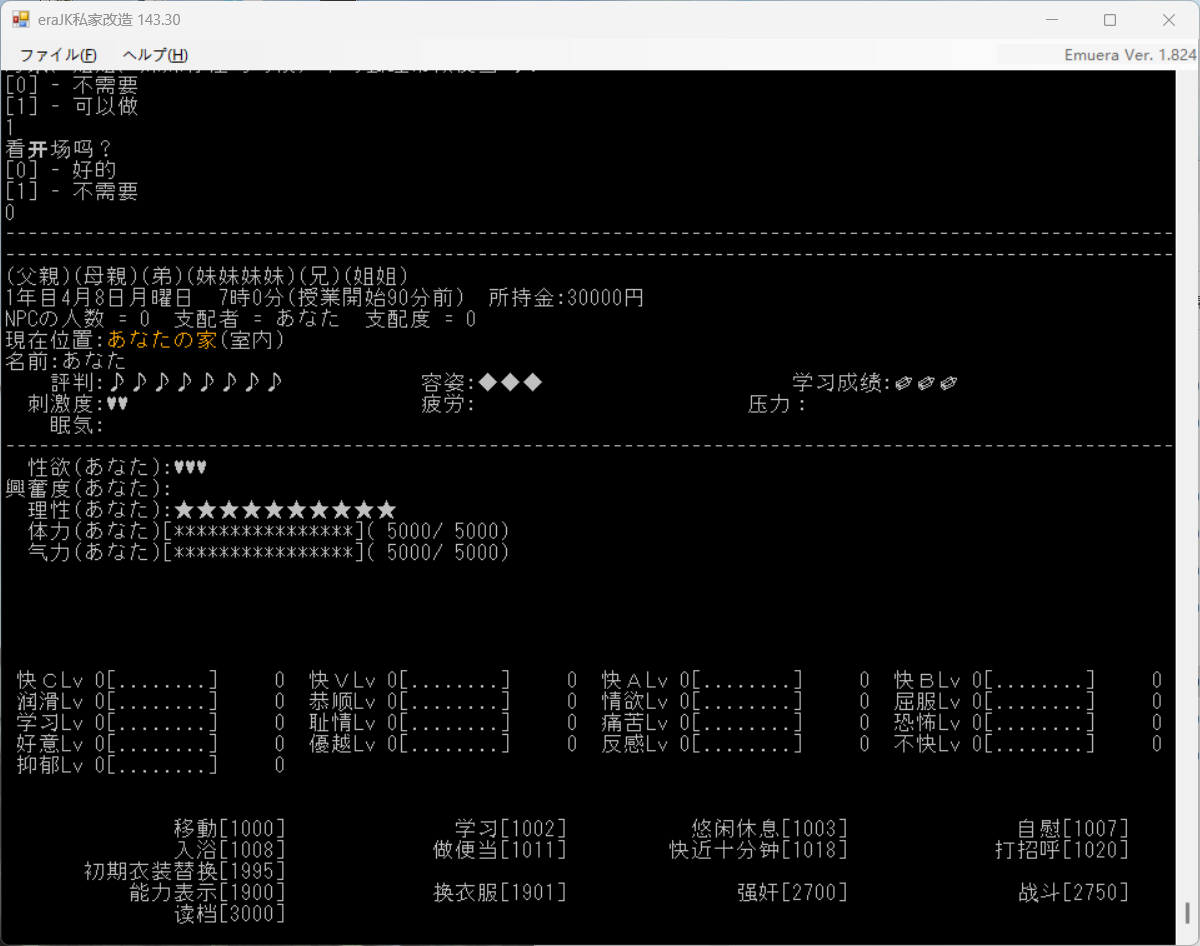
Task: Pick the 悠闲休息[1003] command
Action: pos(769,829)
